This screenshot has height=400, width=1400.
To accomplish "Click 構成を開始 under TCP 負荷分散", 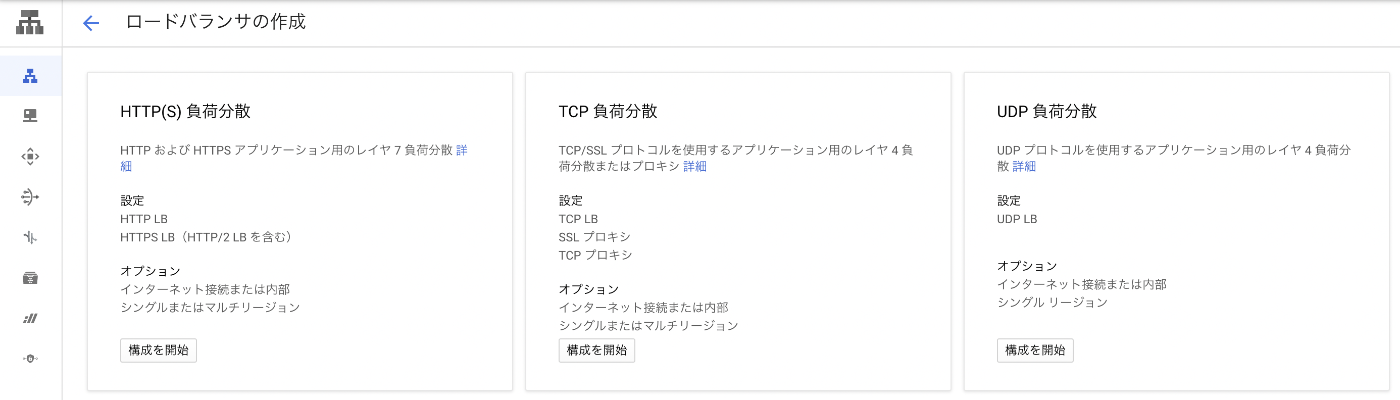I will 597,350.
